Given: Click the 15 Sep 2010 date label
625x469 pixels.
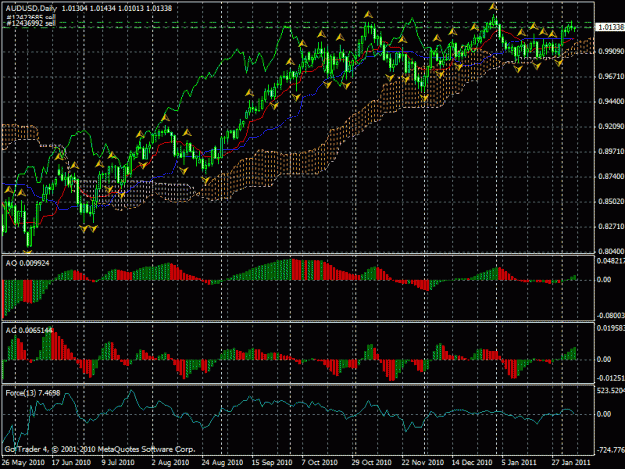Looking at the screenshot, I should click(272, 463).
